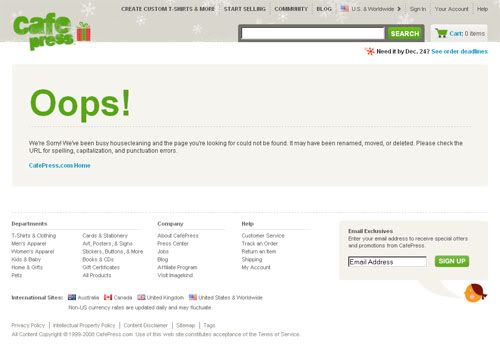Open Press Center link
The image size is (500, 361).
click(x=173, y=244)
